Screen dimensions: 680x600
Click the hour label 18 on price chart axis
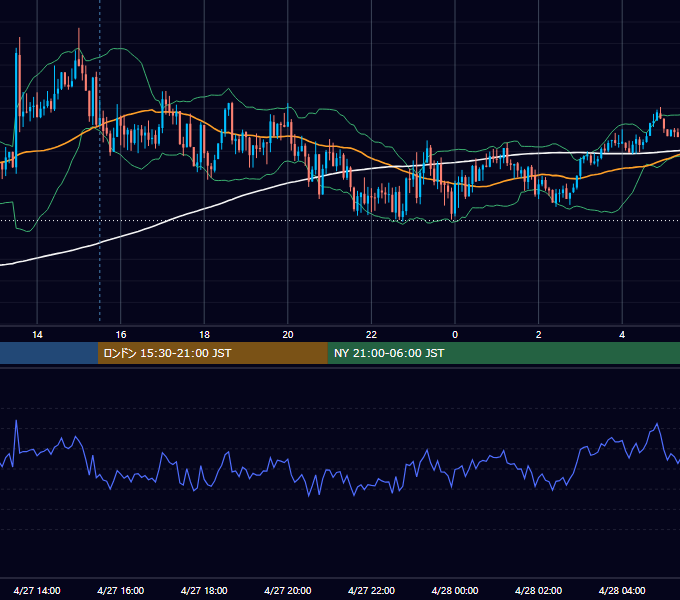click(x=204, y=335)
